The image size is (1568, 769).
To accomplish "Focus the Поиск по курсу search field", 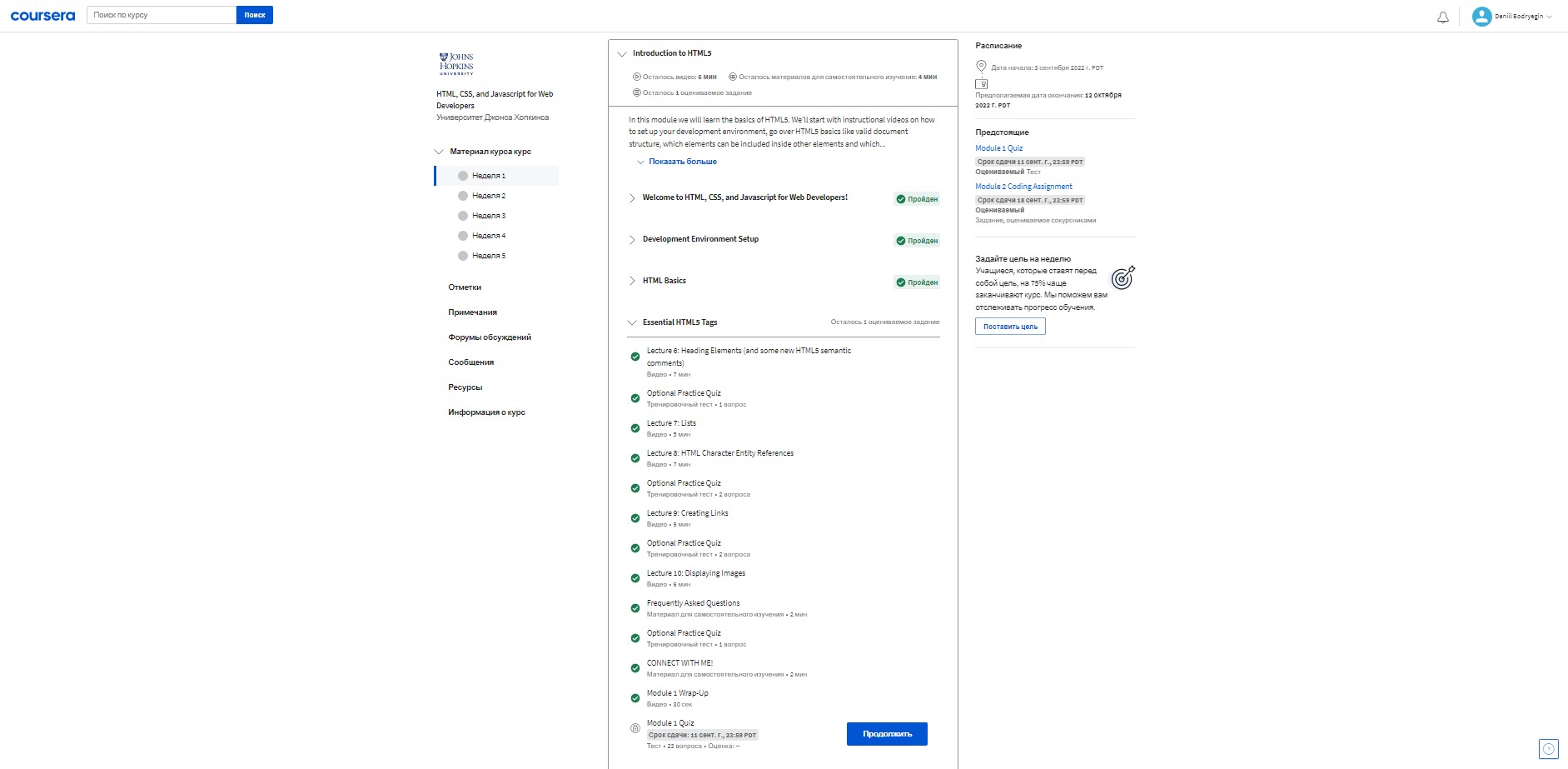I will 162,15.
